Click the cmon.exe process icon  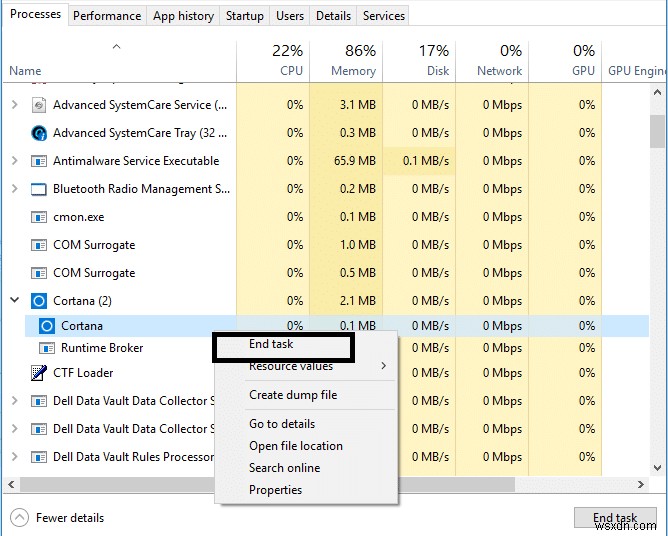(x=39, y=217)
